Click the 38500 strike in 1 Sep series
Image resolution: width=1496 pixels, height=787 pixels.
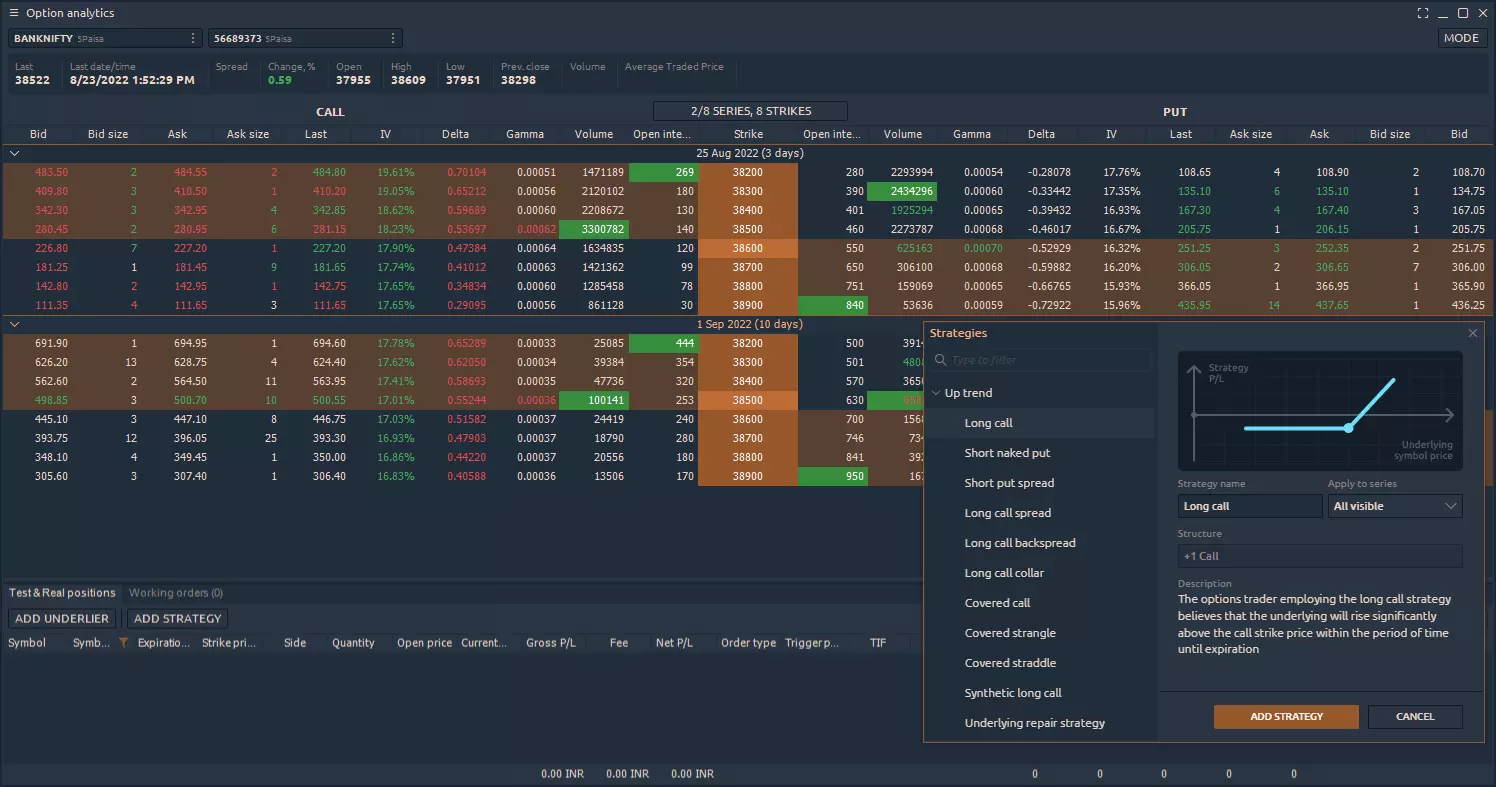[748, 400]
